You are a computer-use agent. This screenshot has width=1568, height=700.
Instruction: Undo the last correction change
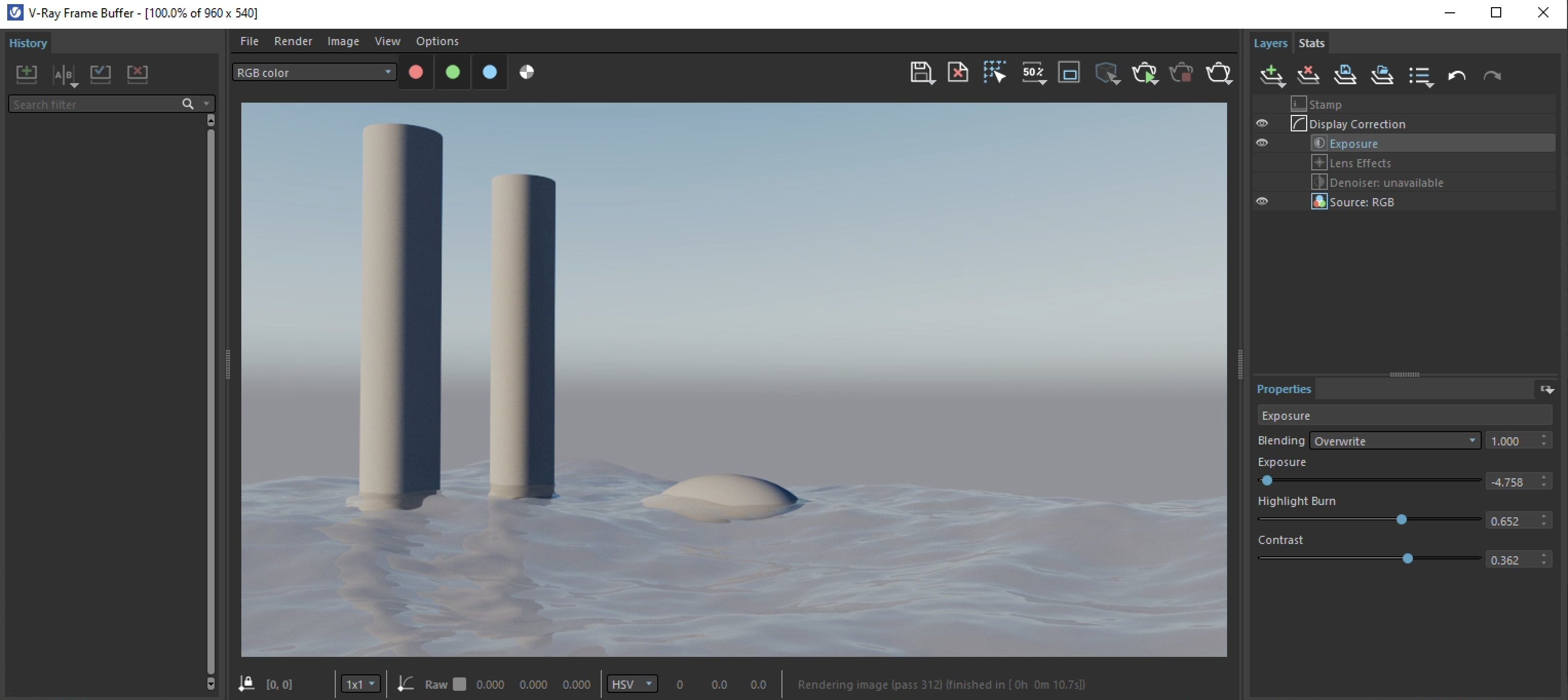1457,76
